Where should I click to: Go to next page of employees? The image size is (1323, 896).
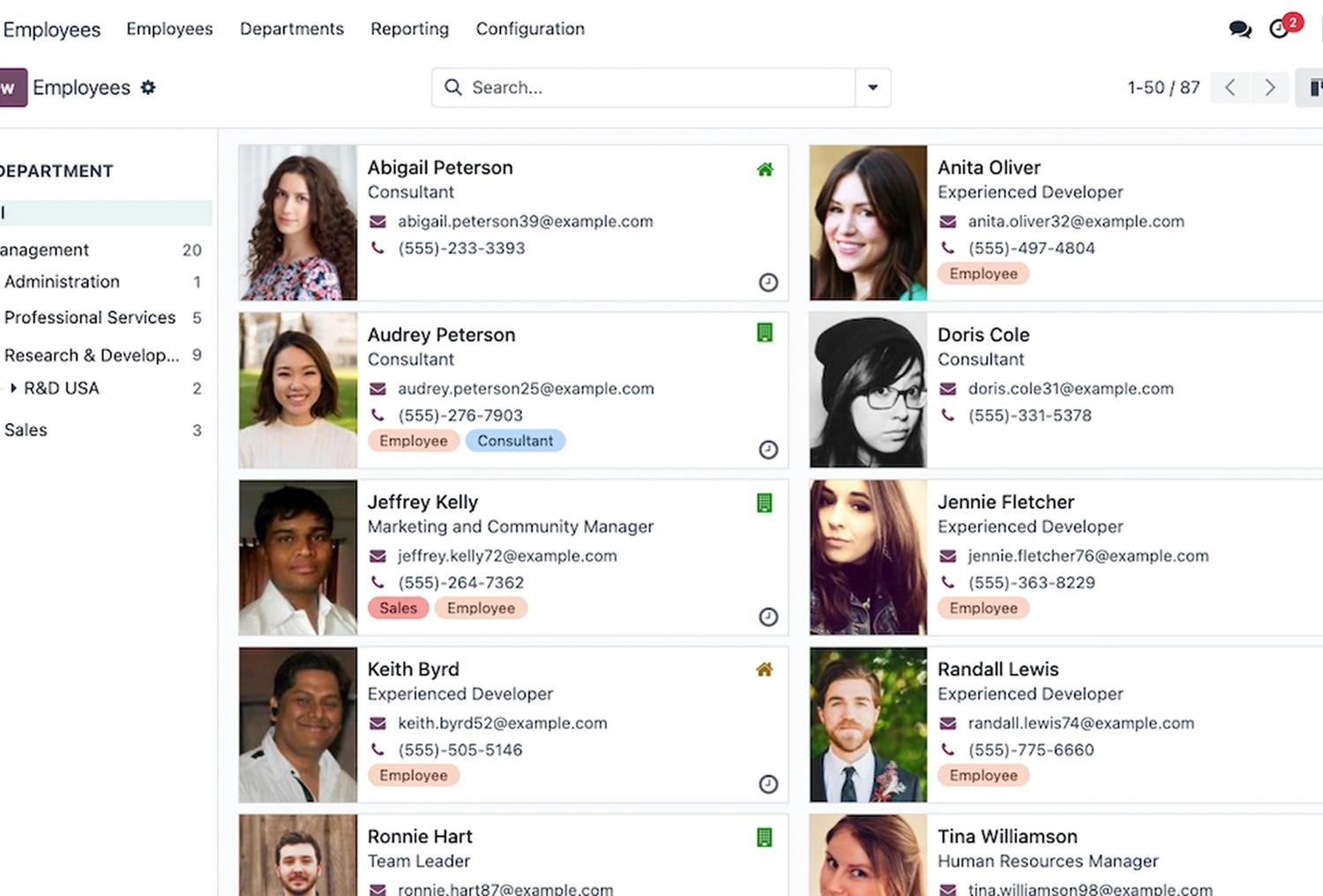1269,87
